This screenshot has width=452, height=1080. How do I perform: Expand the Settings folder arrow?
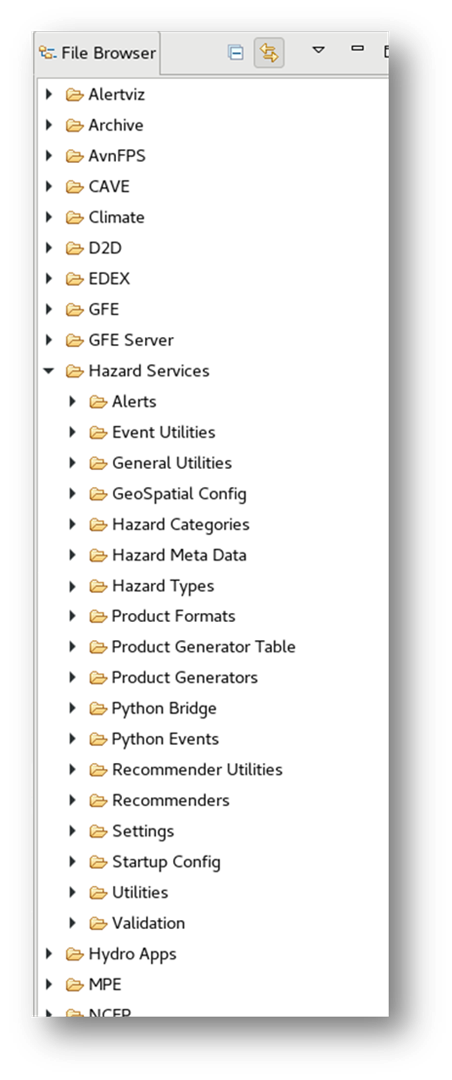click(72, 831)
